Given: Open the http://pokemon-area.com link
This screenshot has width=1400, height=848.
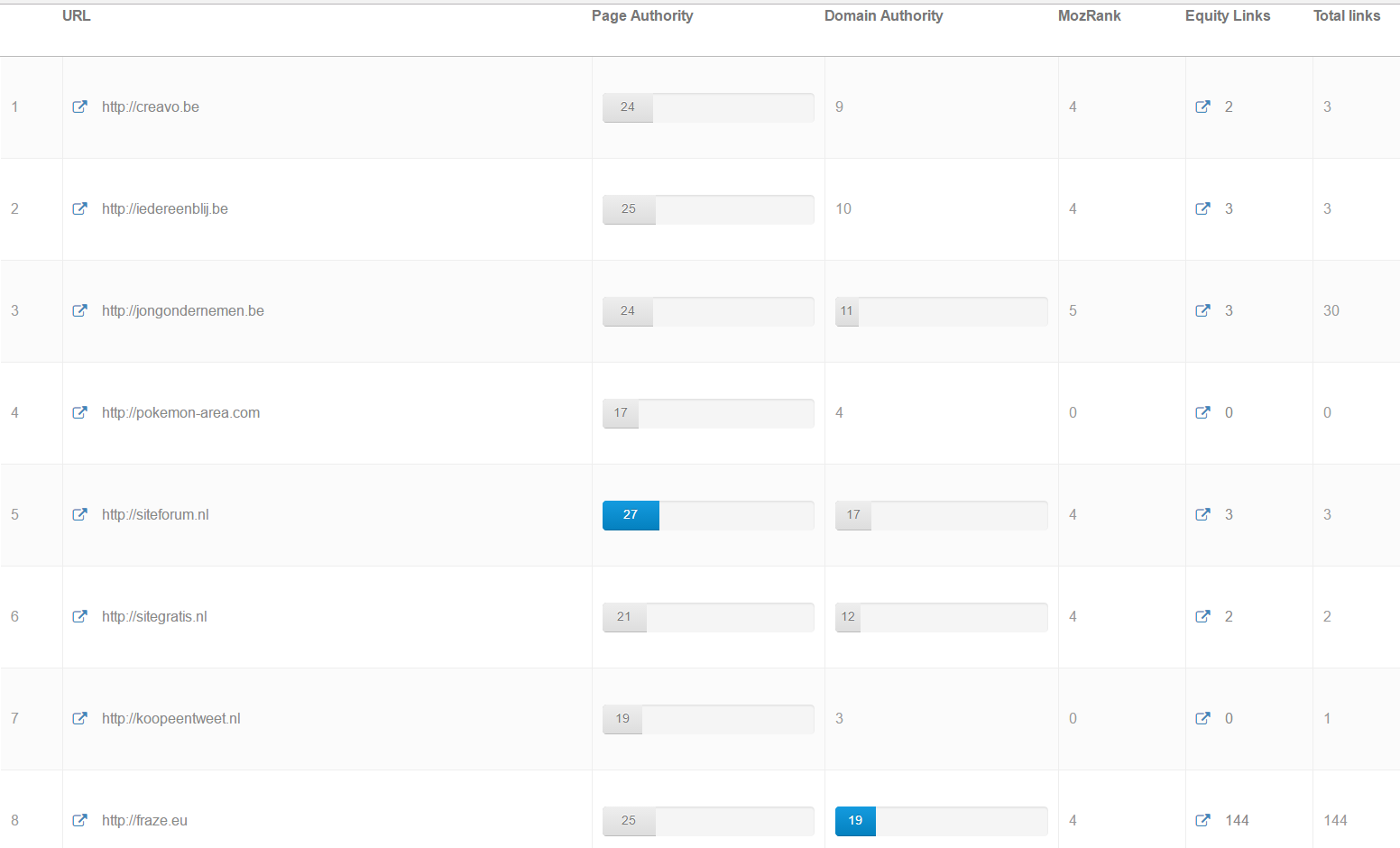Looking at the screenshot, I should pos(180,412).
